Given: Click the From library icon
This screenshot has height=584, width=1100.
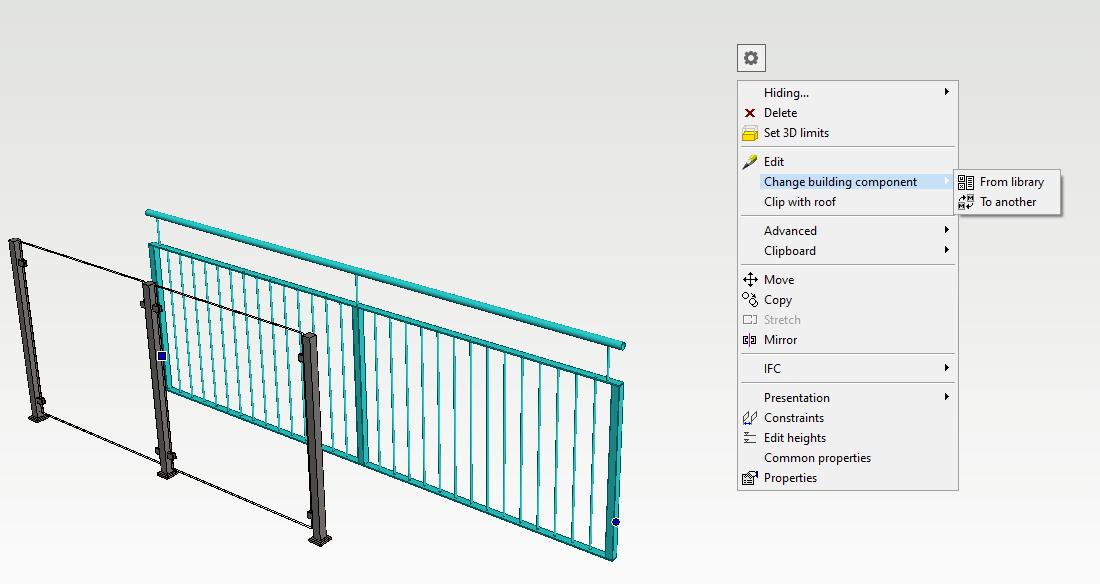Looking at the screenshot, I should click(966, 182).
